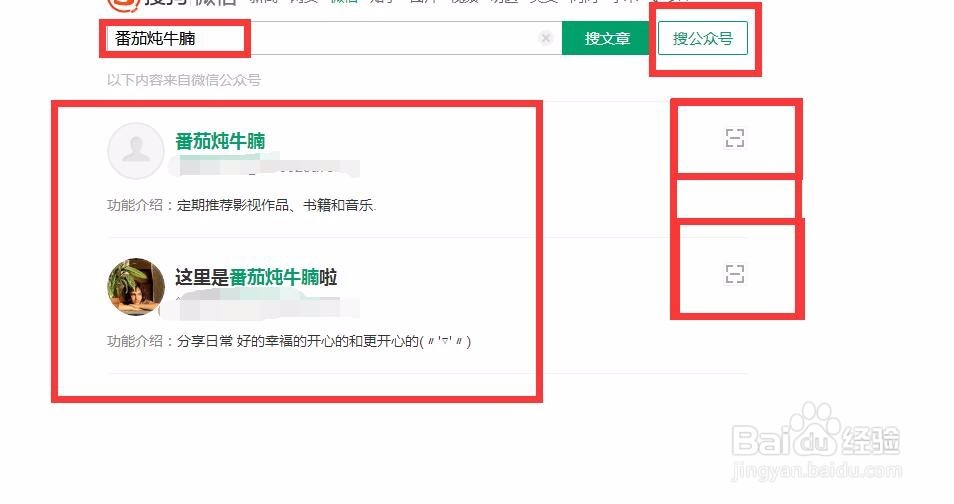
Task: Click the search field containing 番茄炖牛腩
Action: 333,38
